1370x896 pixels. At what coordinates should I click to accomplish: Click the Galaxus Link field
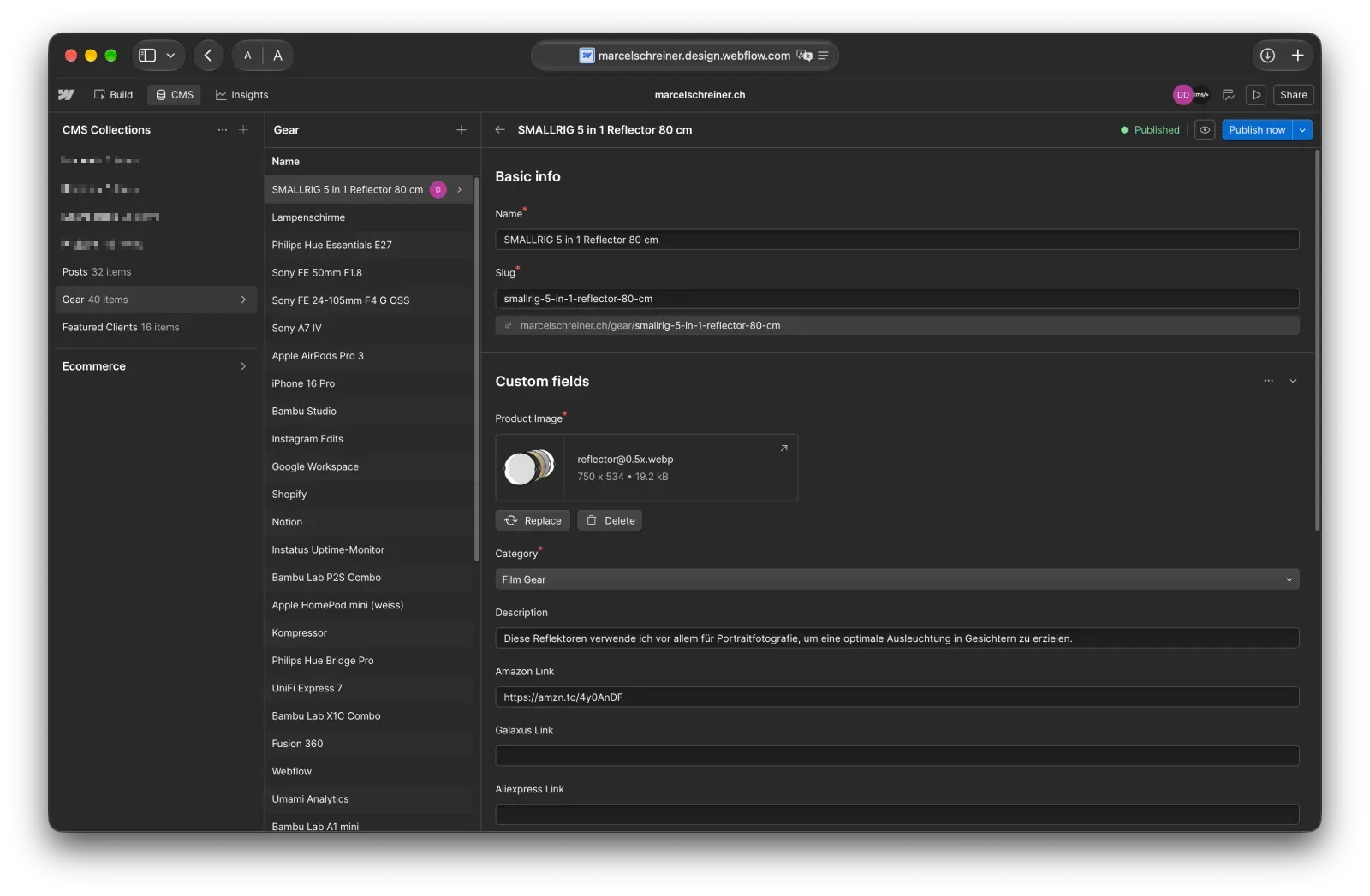(x=896, y=756)
